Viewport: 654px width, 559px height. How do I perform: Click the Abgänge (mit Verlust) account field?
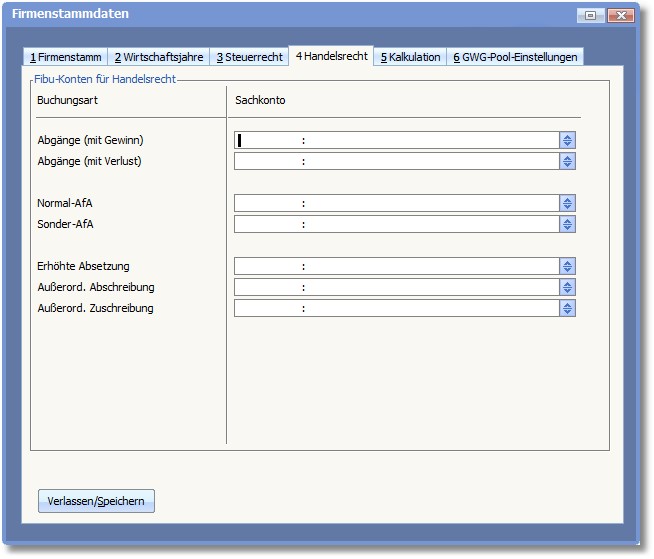[396, 162]
